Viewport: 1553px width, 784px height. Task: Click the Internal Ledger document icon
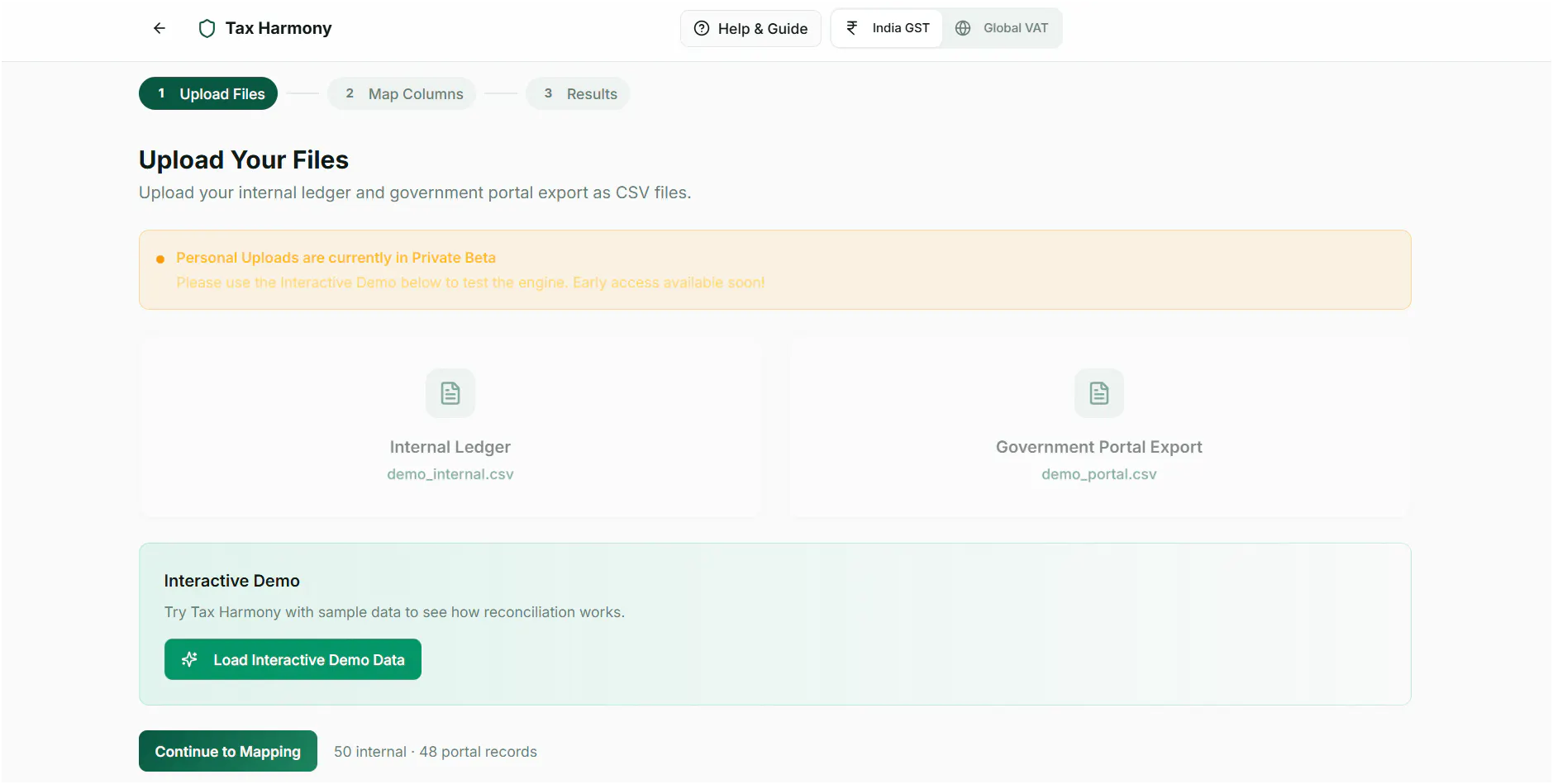point(450,393)
